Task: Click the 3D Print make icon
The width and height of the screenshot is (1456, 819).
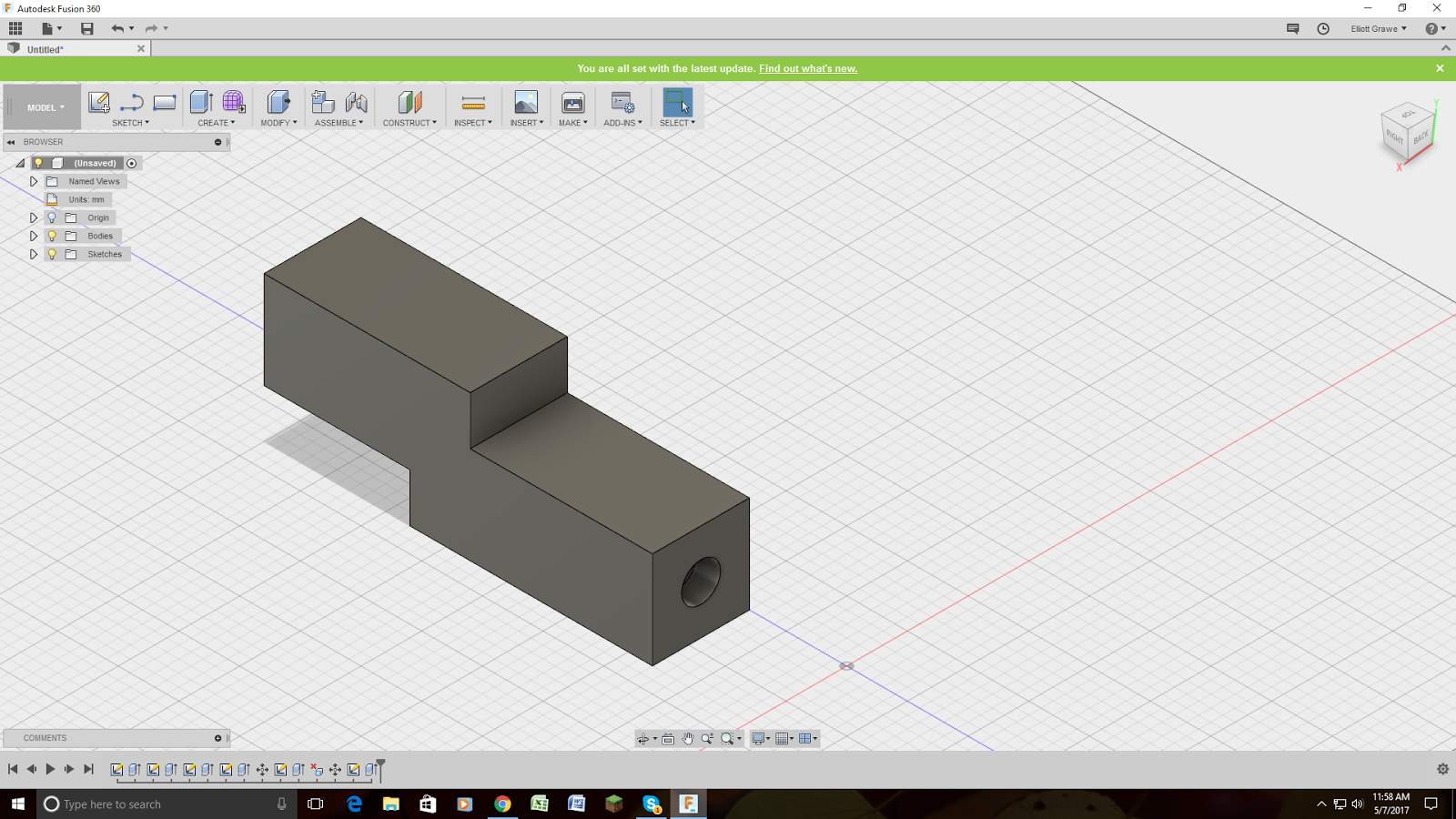Action: point(573,102)
